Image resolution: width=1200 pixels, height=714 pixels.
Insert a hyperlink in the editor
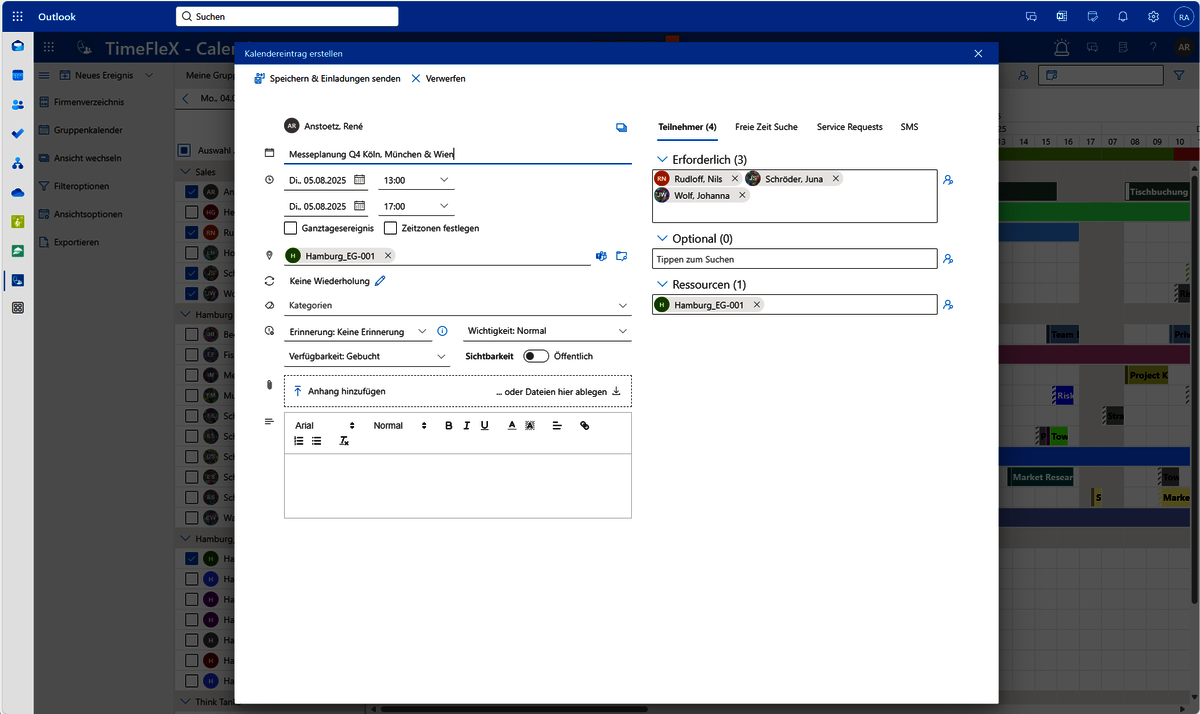coord(585,426)
